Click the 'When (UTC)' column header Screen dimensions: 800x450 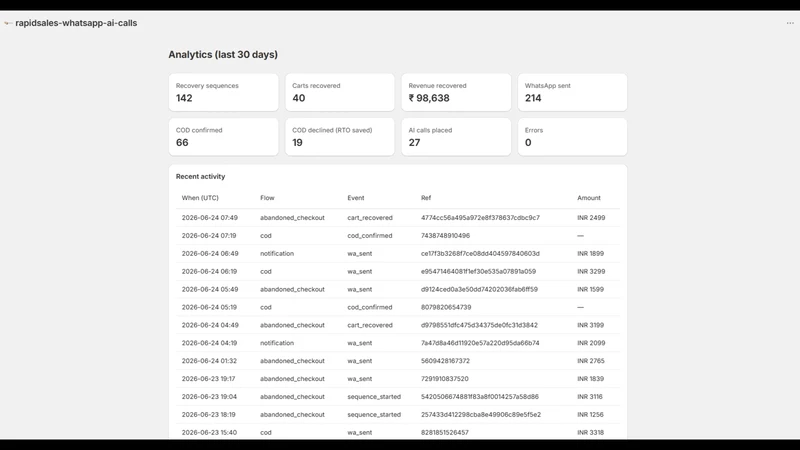(200, 198)
